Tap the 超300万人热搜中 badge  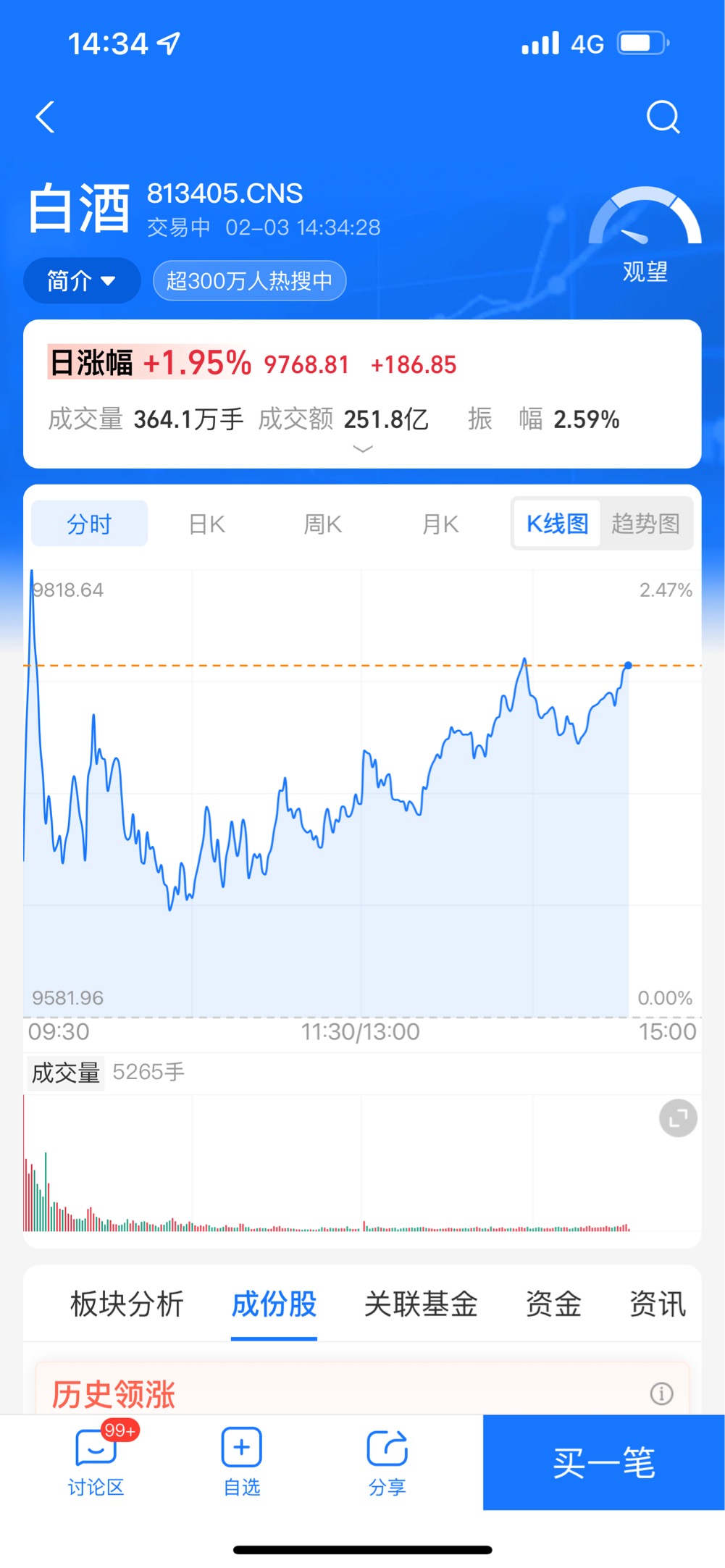tap(249, 280)
